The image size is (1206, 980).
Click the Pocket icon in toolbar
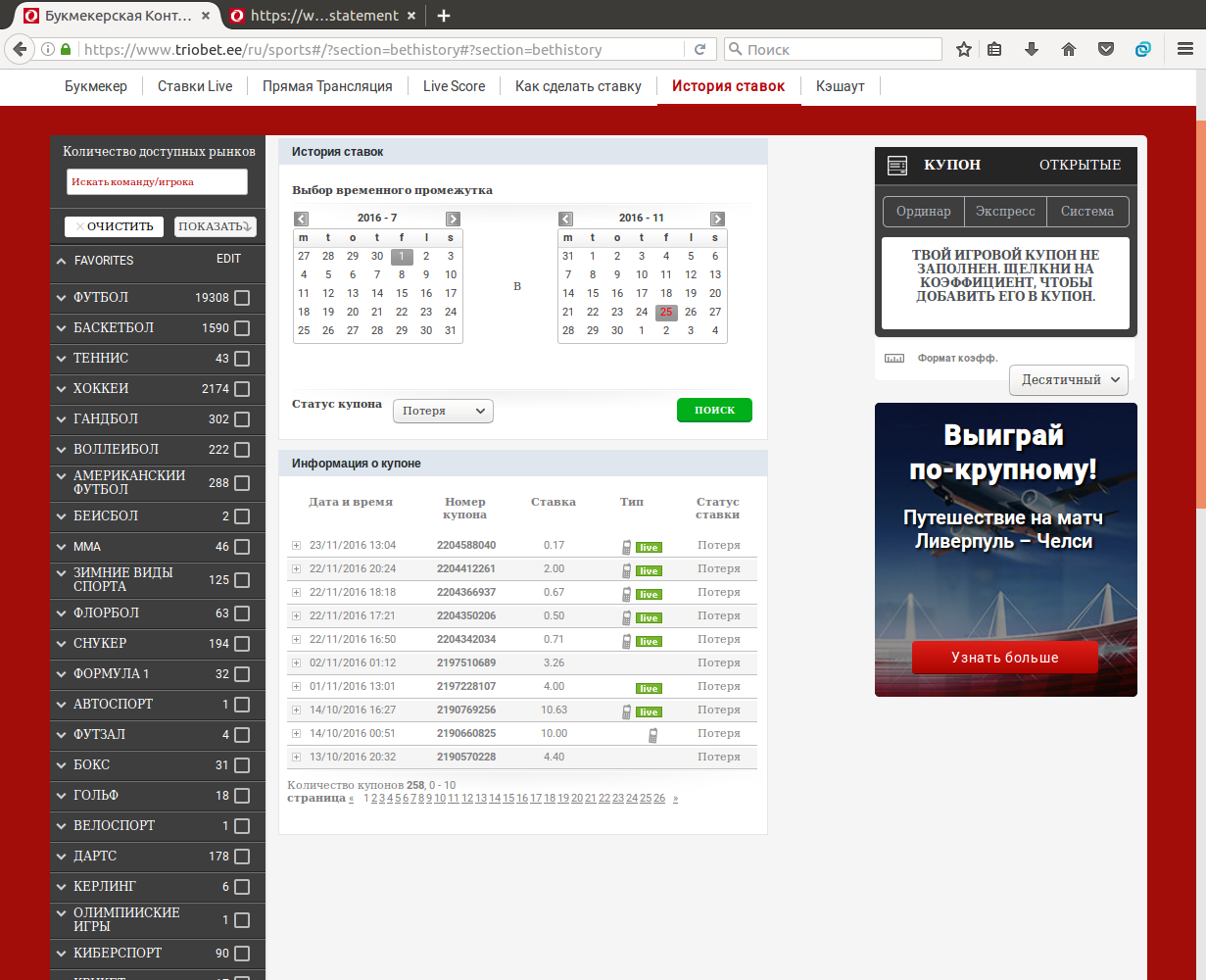coord(1105,49)
